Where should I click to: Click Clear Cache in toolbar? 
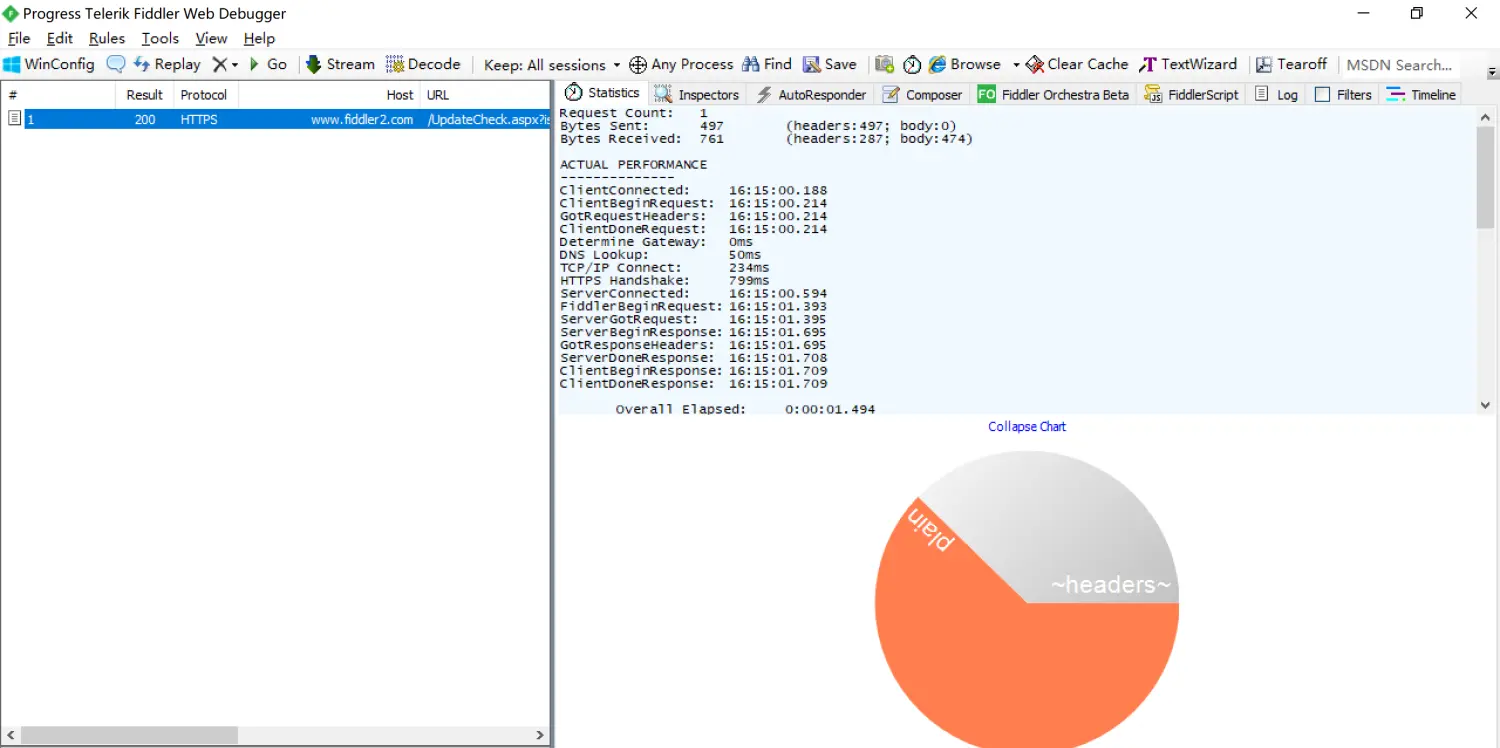coord(1077,64)
